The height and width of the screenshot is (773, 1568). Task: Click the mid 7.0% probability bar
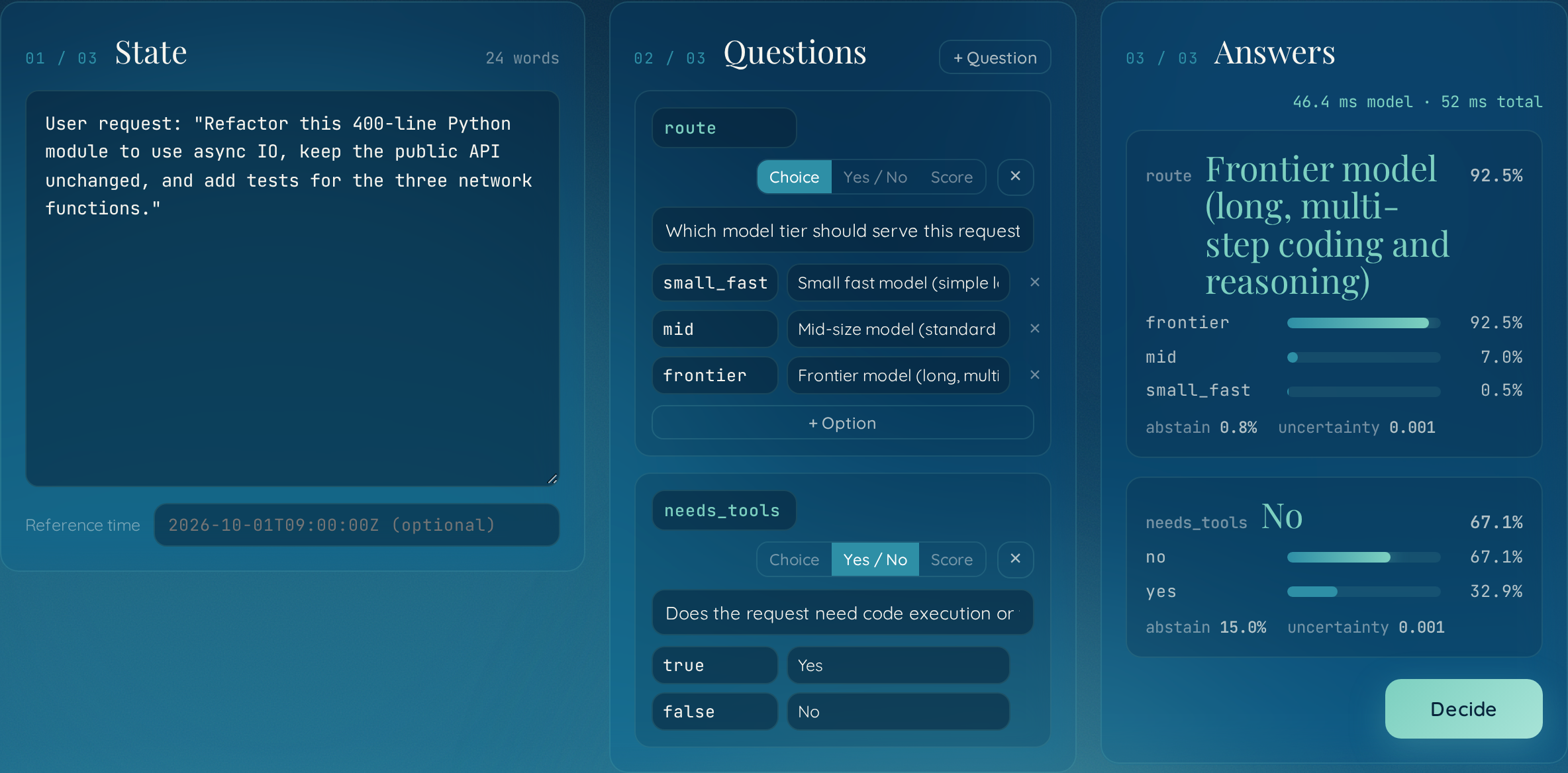[x=1363, y=357]
